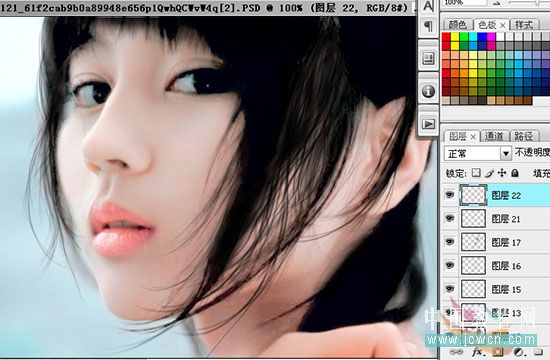Close the 色板 swatches tab
Viewport: 550px width, 360px height.
503,25
